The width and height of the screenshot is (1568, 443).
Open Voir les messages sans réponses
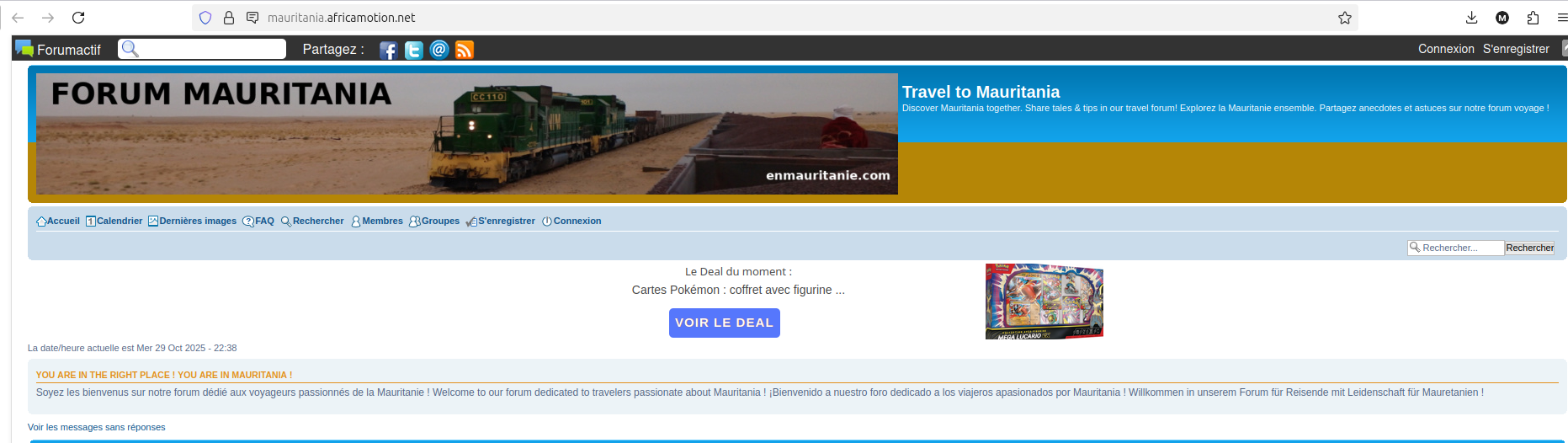(x=97, y=427)
